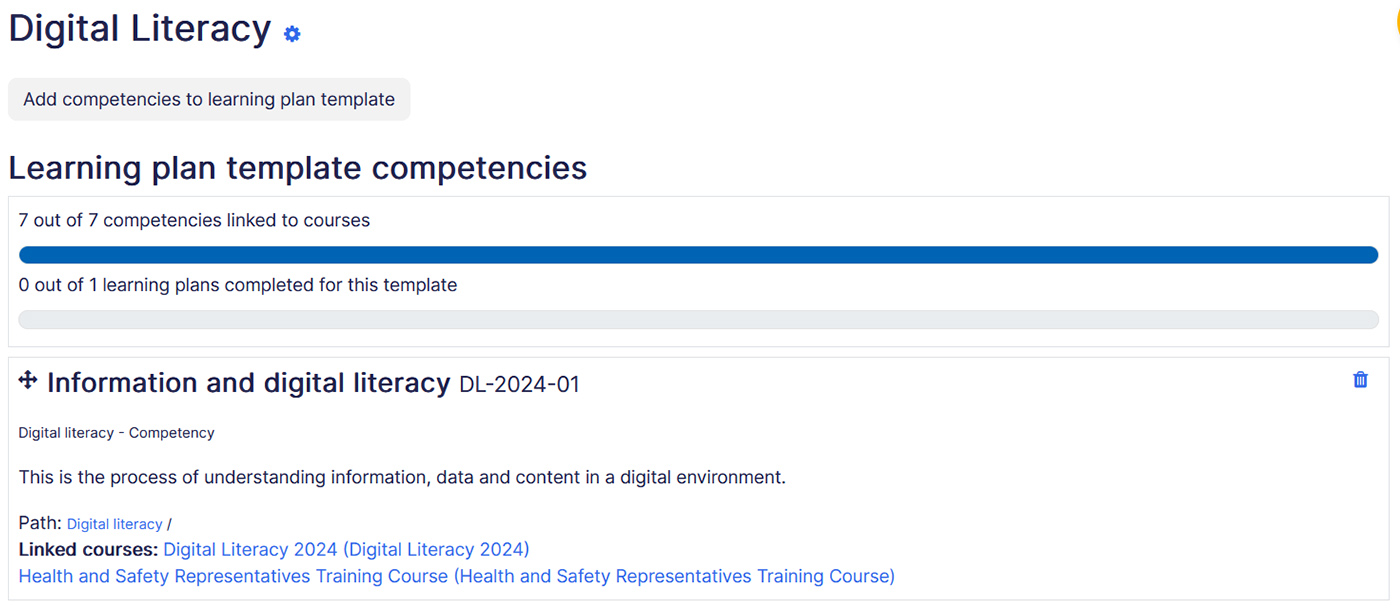The width and height of the screenshot is (1400, 609).
Task: Click the '0 out of 1 learning plans' text
Action: pyautogui.click(x=237, y=285)
